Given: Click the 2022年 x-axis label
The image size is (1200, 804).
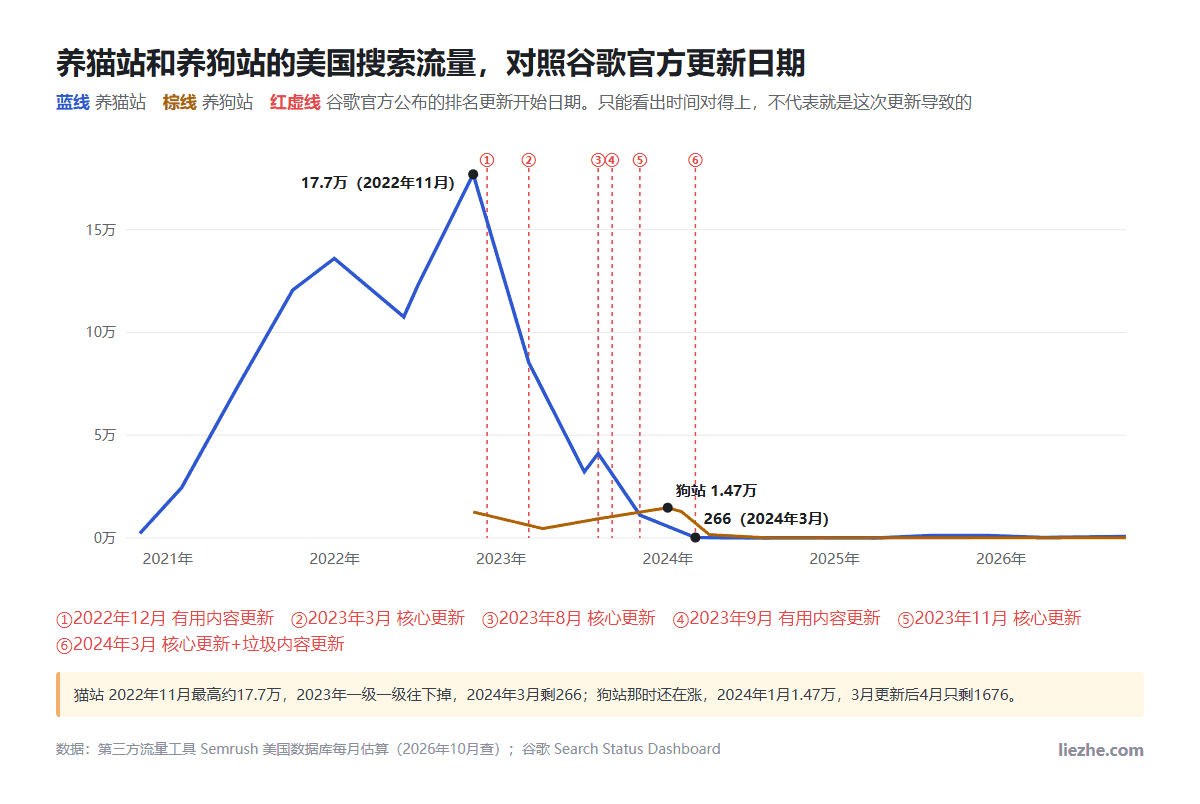Looking at the screenshot, I should (x=334, y=559).
